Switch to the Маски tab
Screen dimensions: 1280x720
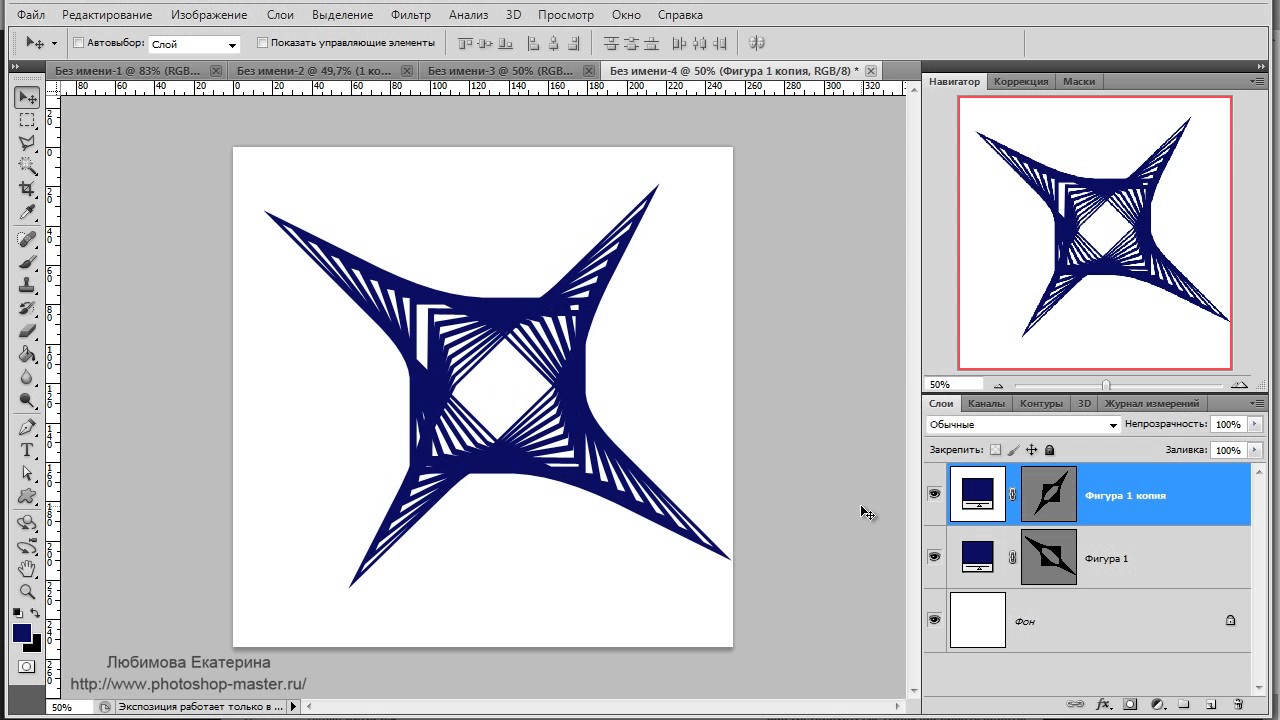(1079, 81)
